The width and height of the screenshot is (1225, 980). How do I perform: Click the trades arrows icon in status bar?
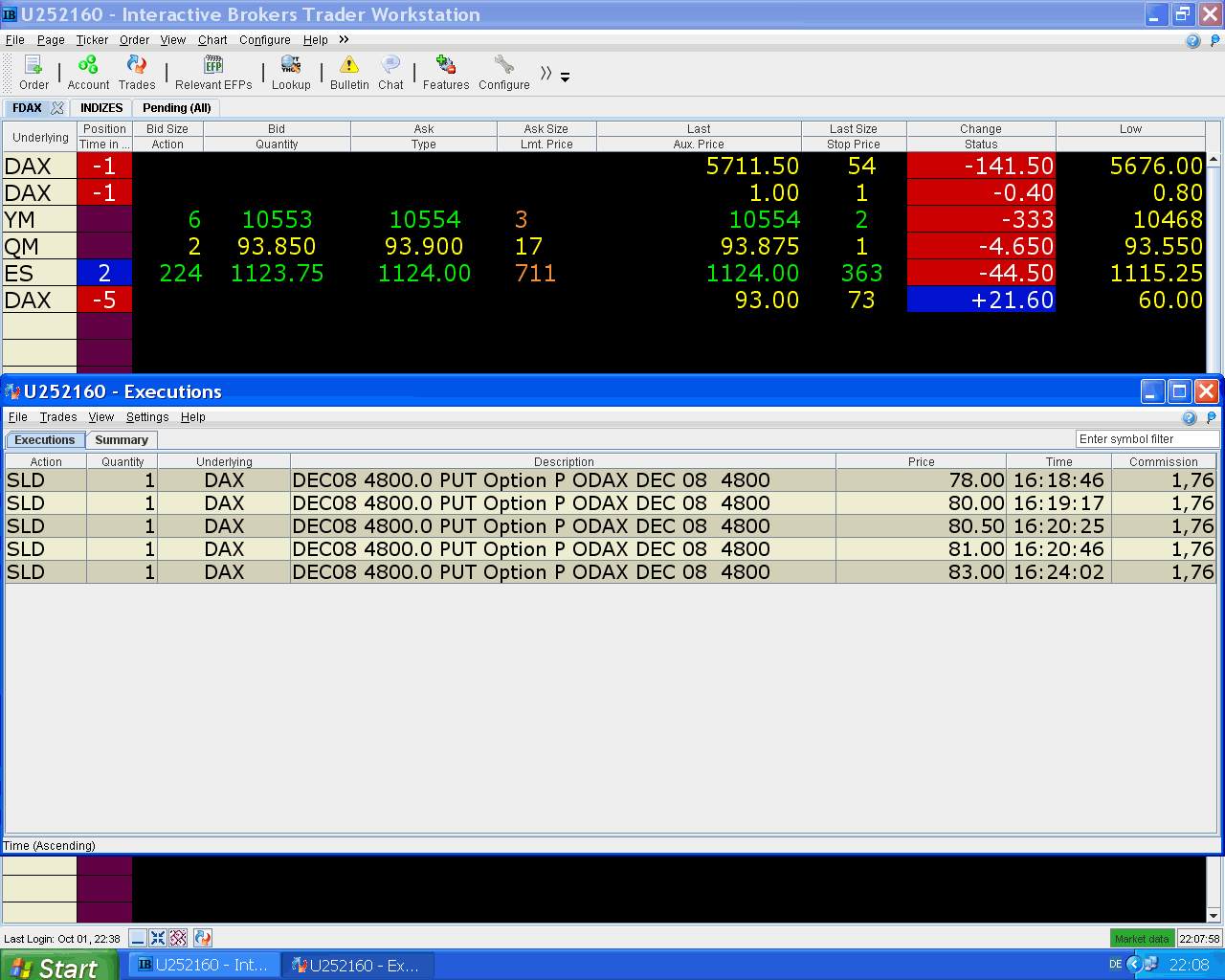pyautogui.click(x=202, y=938)
